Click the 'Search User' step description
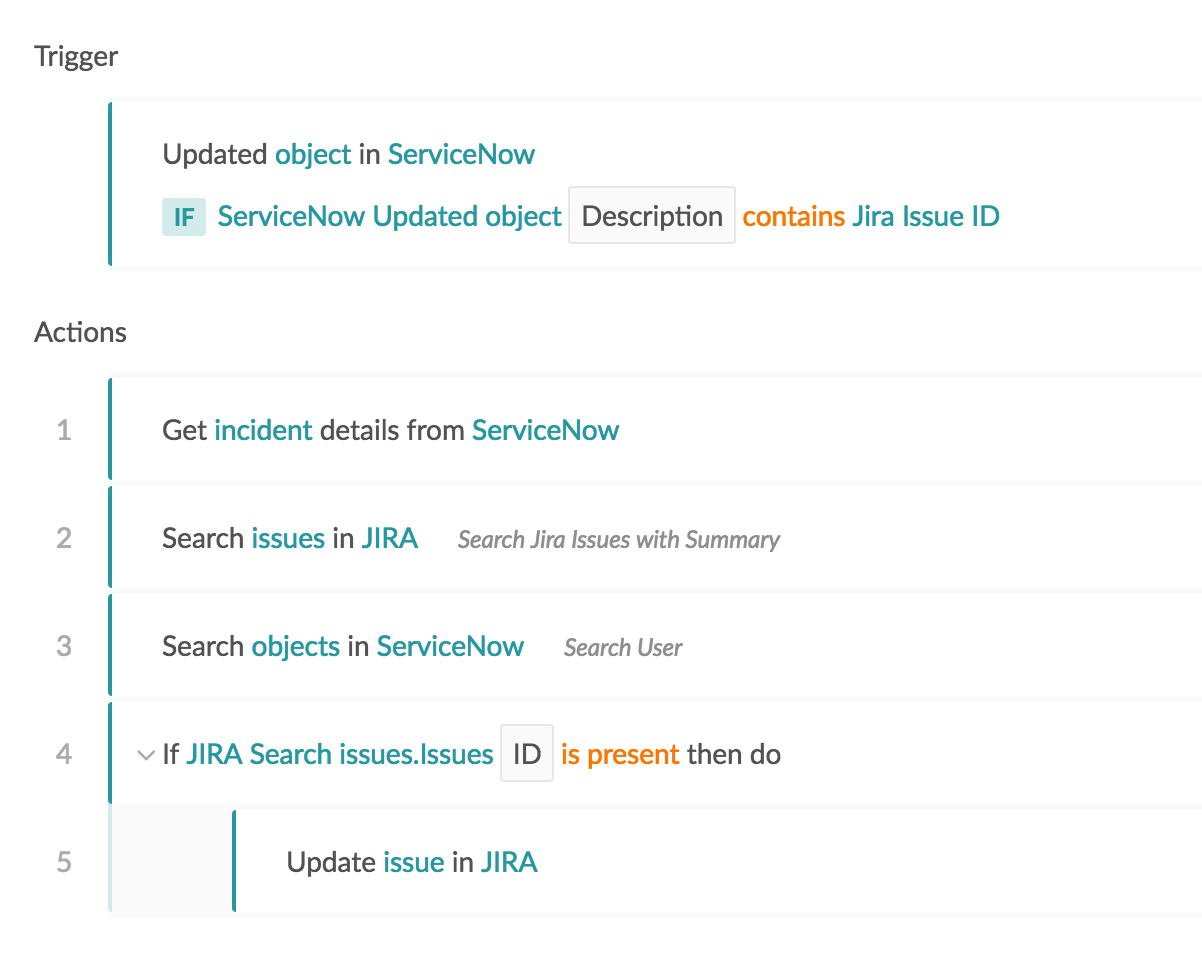1202x958 pixels. 622,648
